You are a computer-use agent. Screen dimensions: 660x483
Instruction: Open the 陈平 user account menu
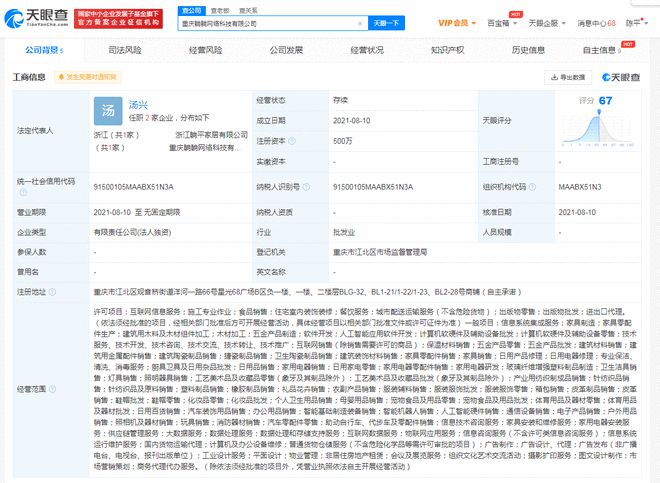click(634, 21)
